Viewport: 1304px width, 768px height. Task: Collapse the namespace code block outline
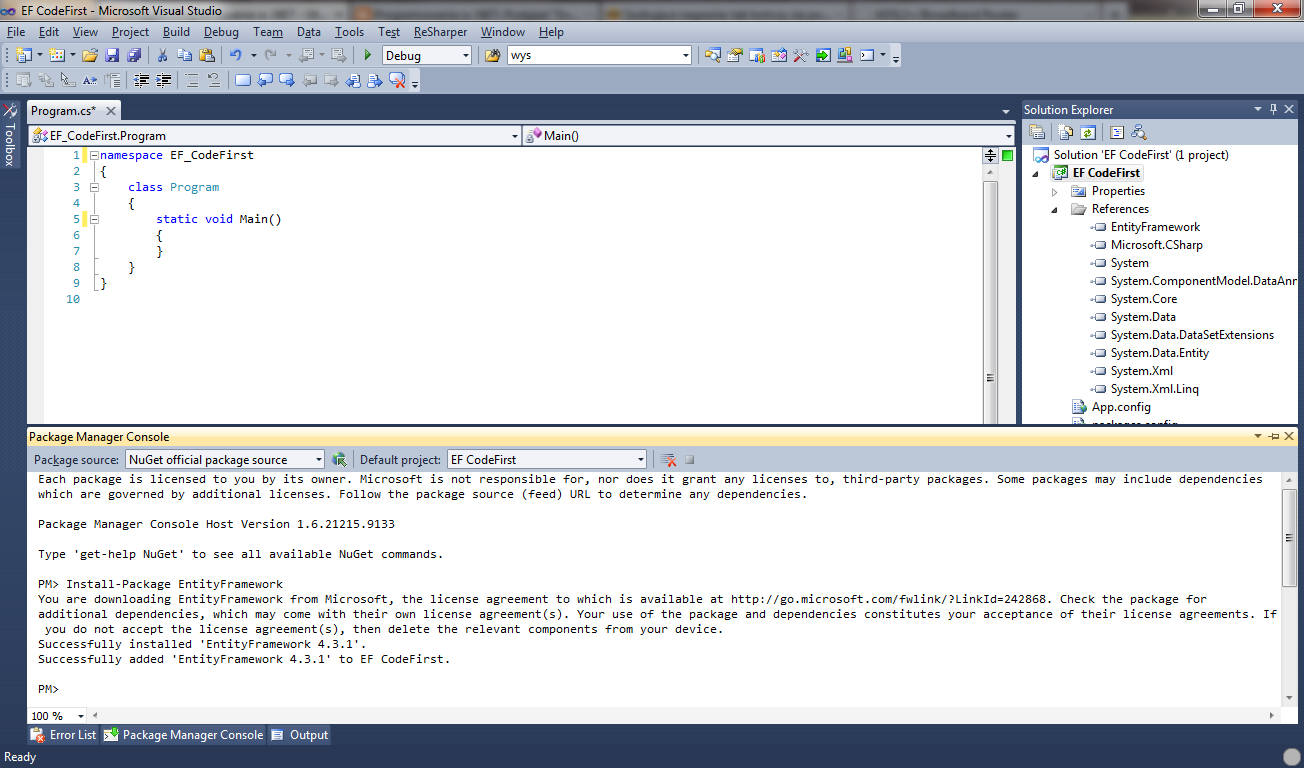coord(94,155)
